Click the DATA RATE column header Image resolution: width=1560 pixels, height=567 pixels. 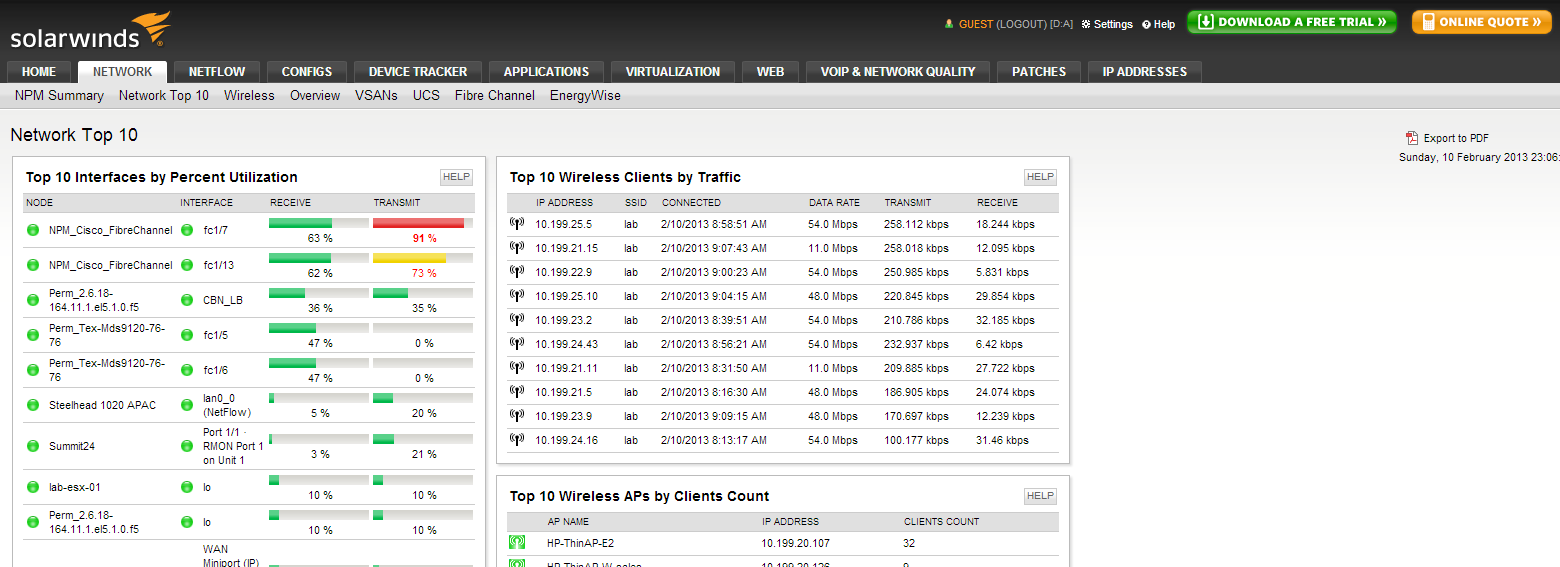tap(834, 202)
